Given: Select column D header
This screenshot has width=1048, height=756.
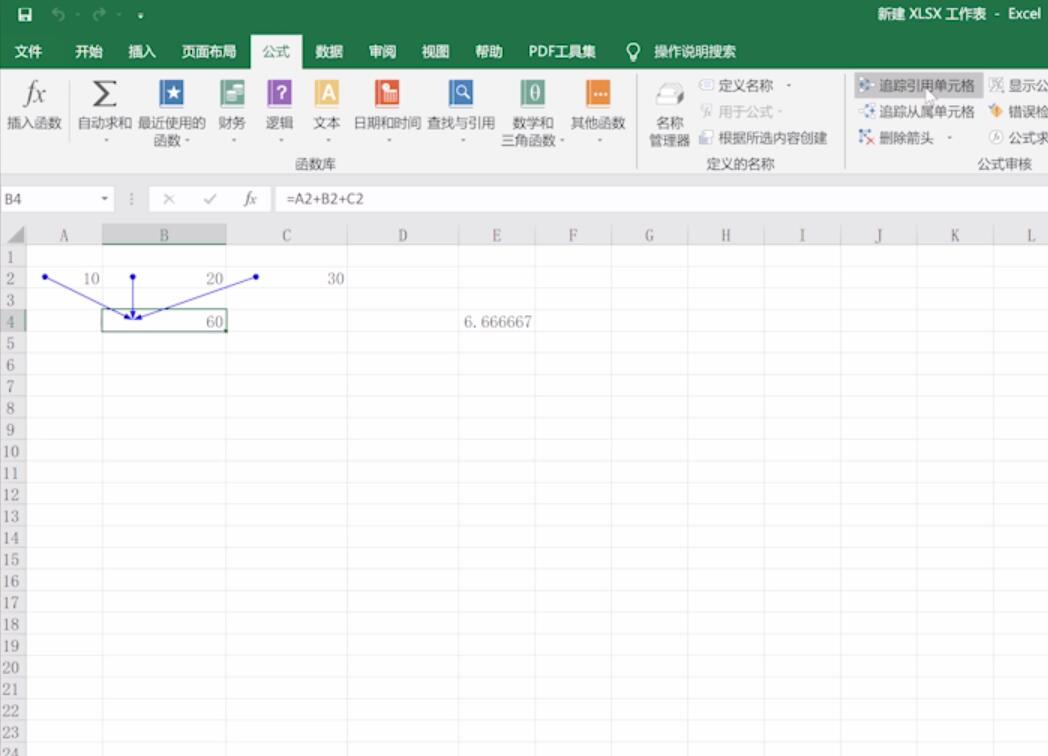Looking at the screenshot, I should pos(402,235).
